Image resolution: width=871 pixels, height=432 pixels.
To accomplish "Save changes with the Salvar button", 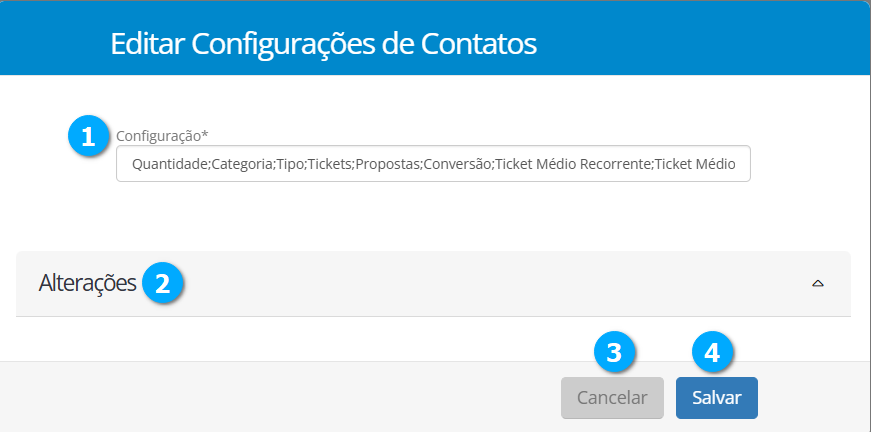I will [716, 397].
